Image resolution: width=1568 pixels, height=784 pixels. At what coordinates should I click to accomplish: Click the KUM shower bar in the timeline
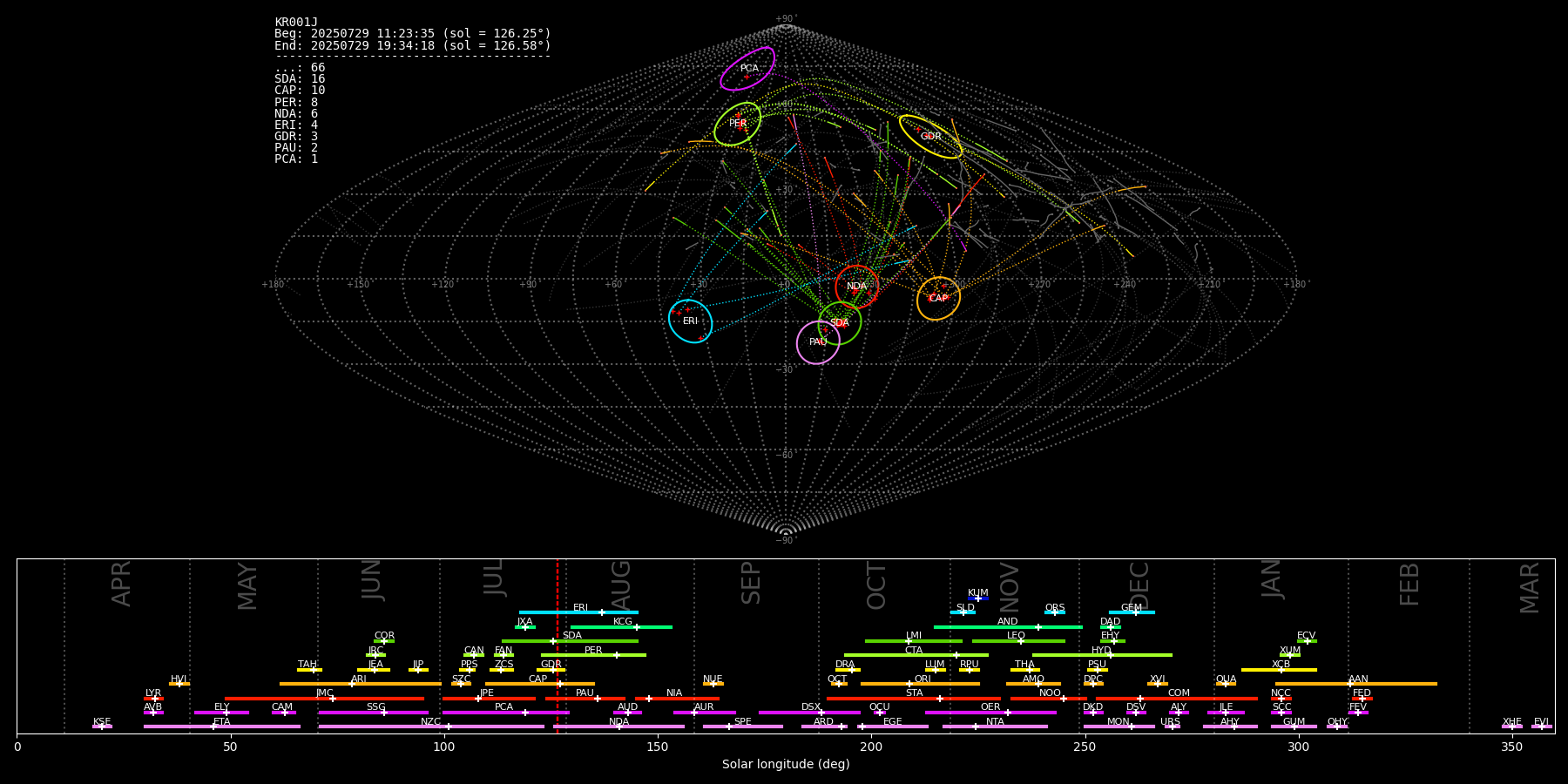[978, 598]
